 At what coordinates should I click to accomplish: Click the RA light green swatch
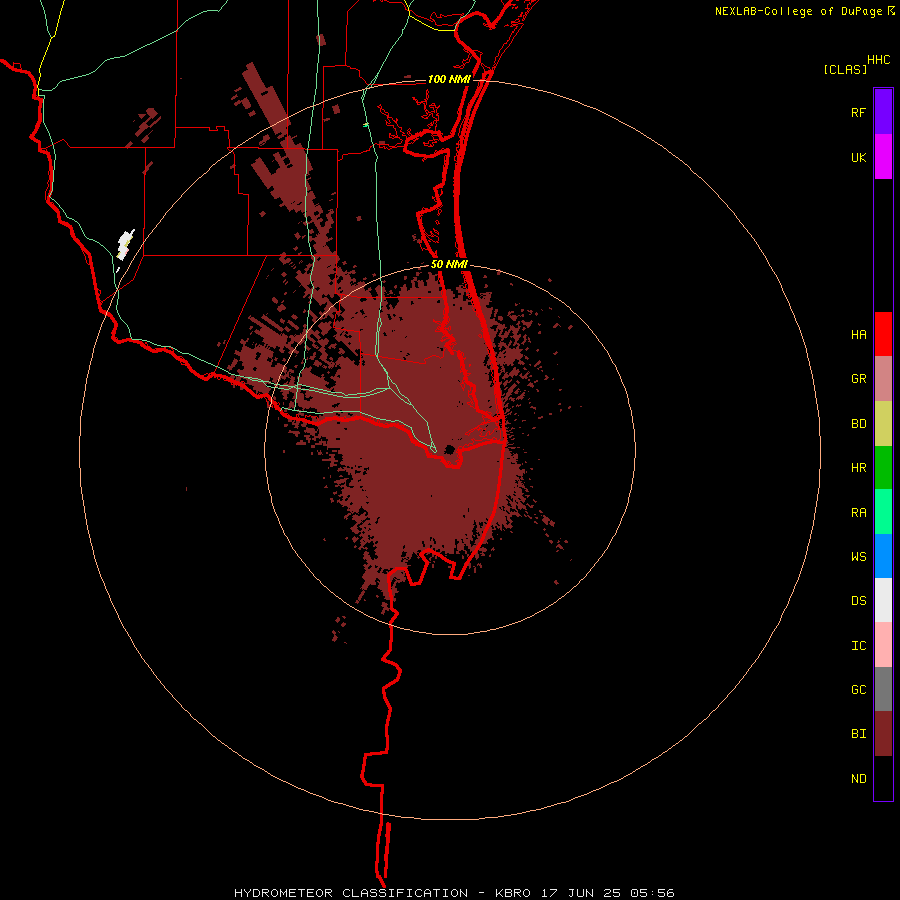tap(883, 512)
